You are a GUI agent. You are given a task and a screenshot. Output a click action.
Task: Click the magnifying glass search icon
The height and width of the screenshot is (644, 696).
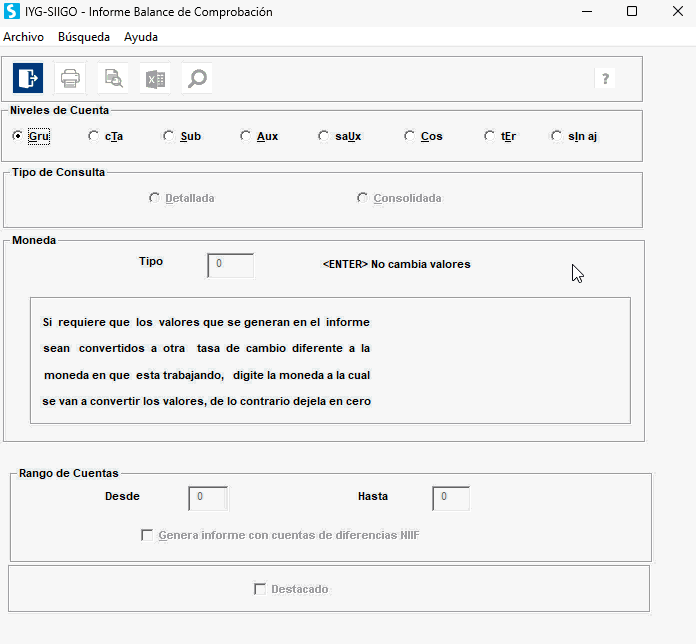coord(197,78)
